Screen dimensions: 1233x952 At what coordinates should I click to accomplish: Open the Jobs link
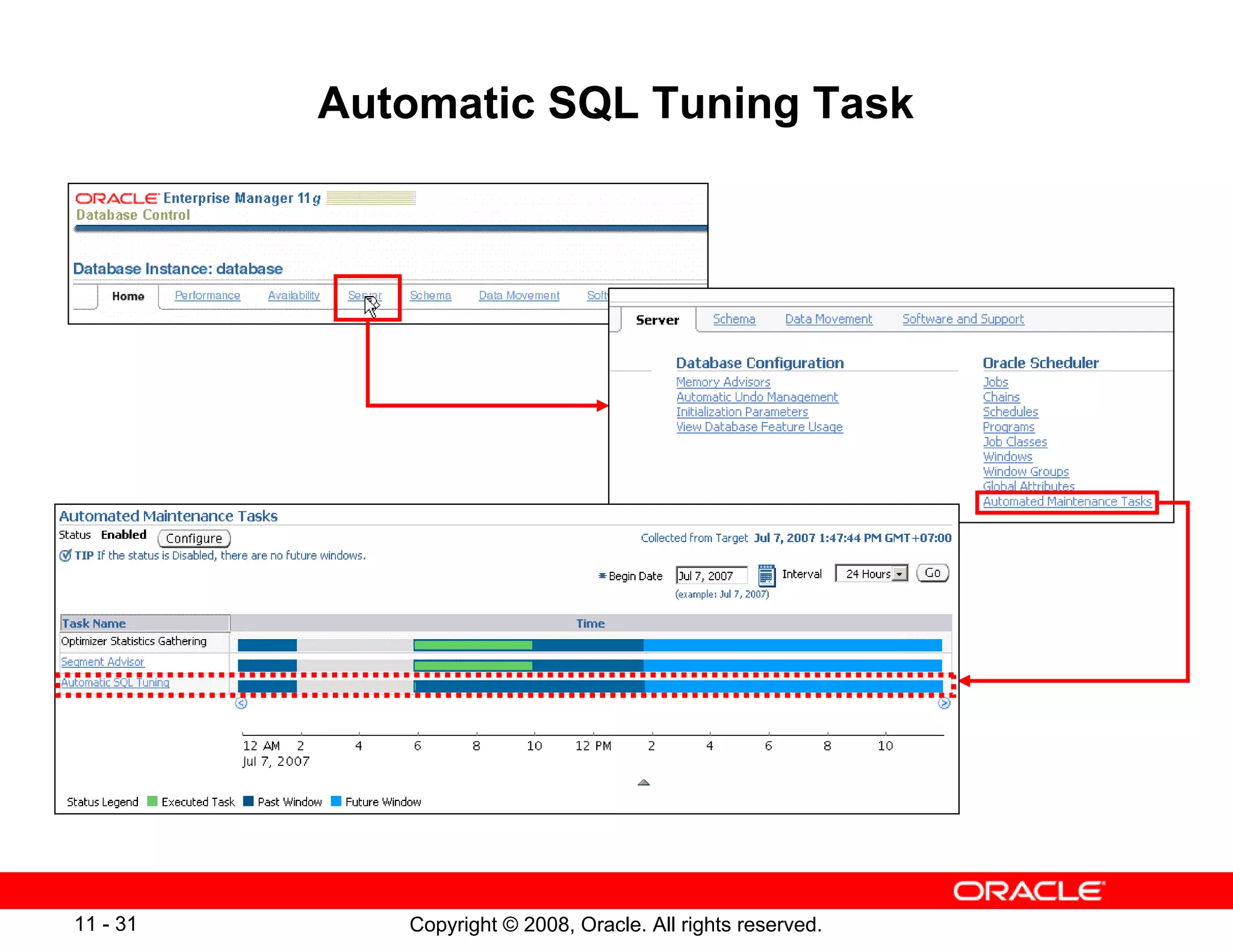click(x=995, y=382)
